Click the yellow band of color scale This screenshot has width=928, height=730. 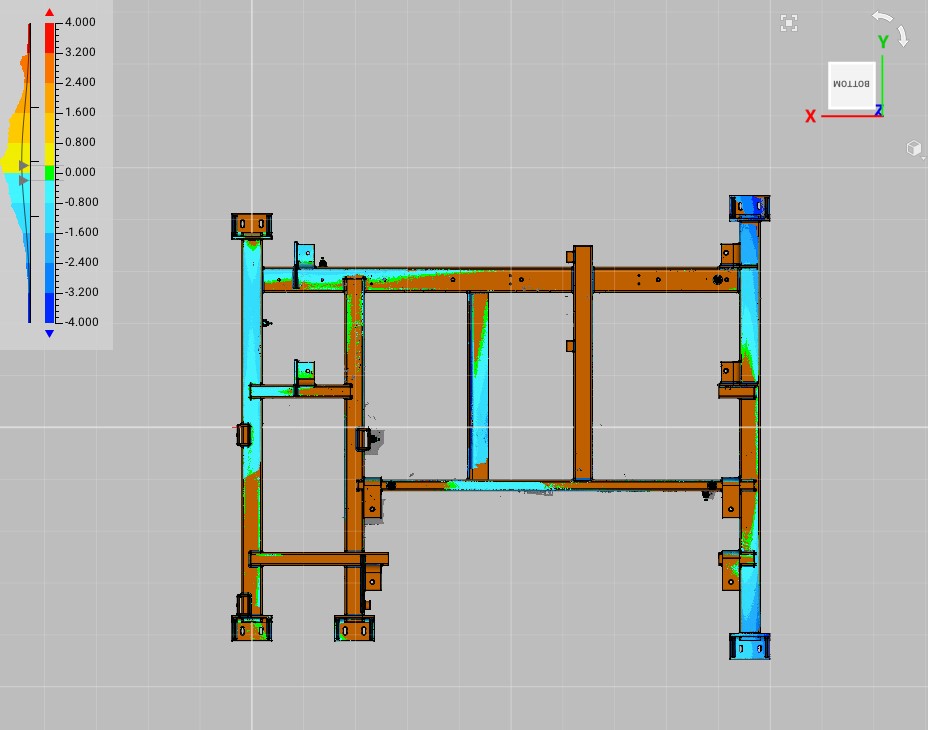[x=50, y=154]
